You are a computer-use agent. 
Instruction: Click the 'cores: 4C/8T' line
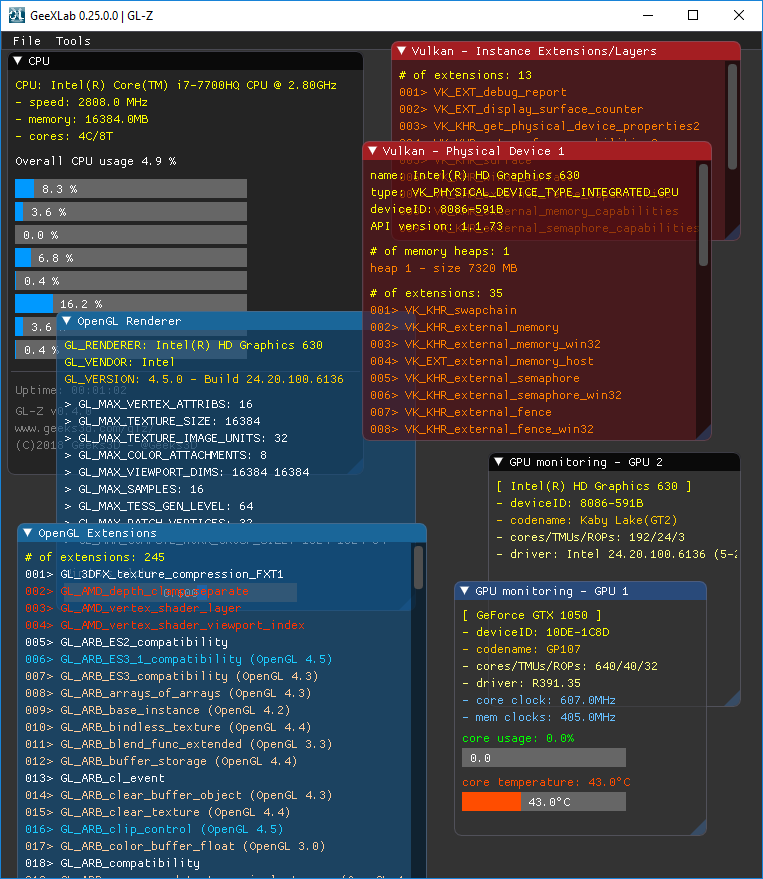pos(64,136)
